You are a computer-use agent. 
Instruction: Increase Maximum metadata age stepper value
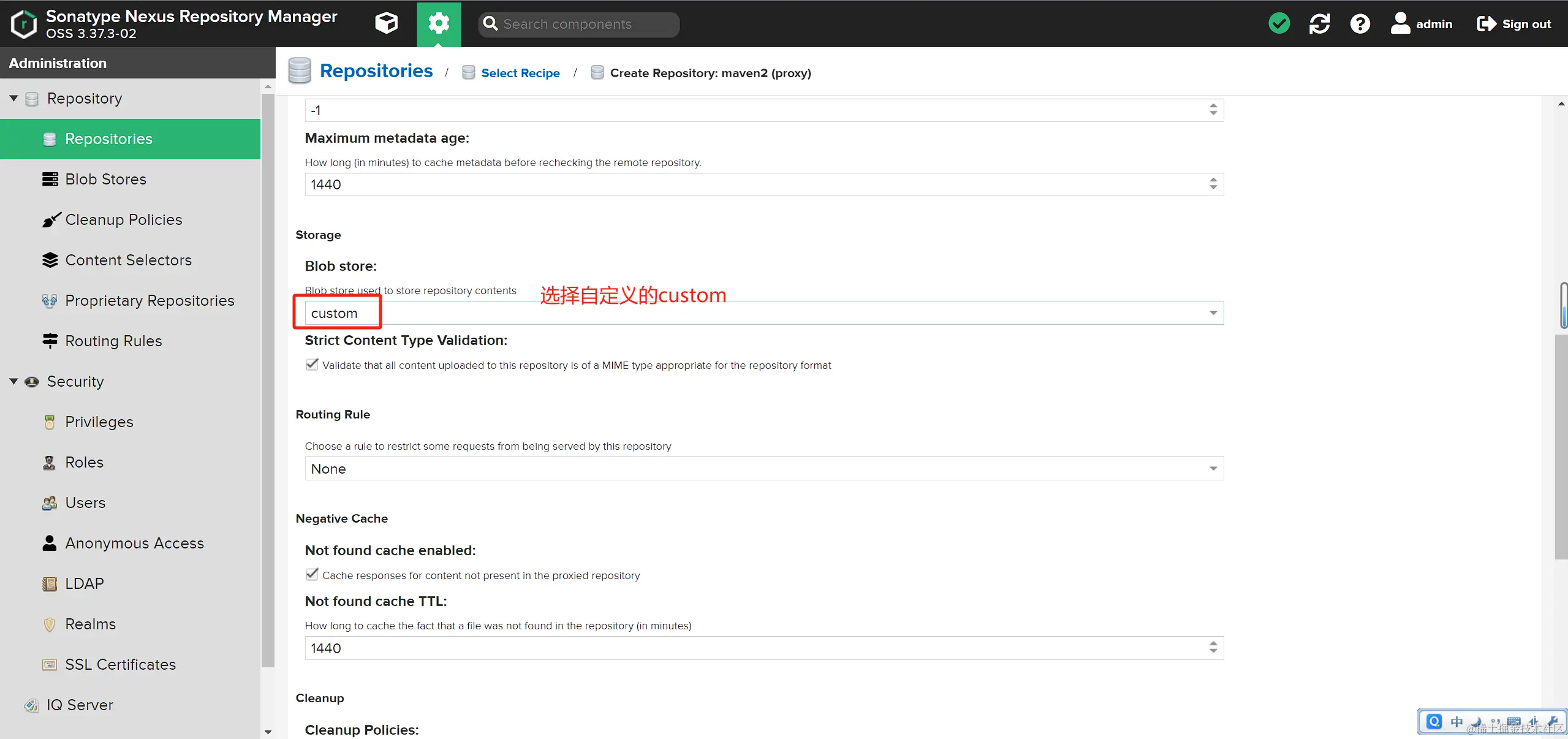click(x=1213, y=180)
